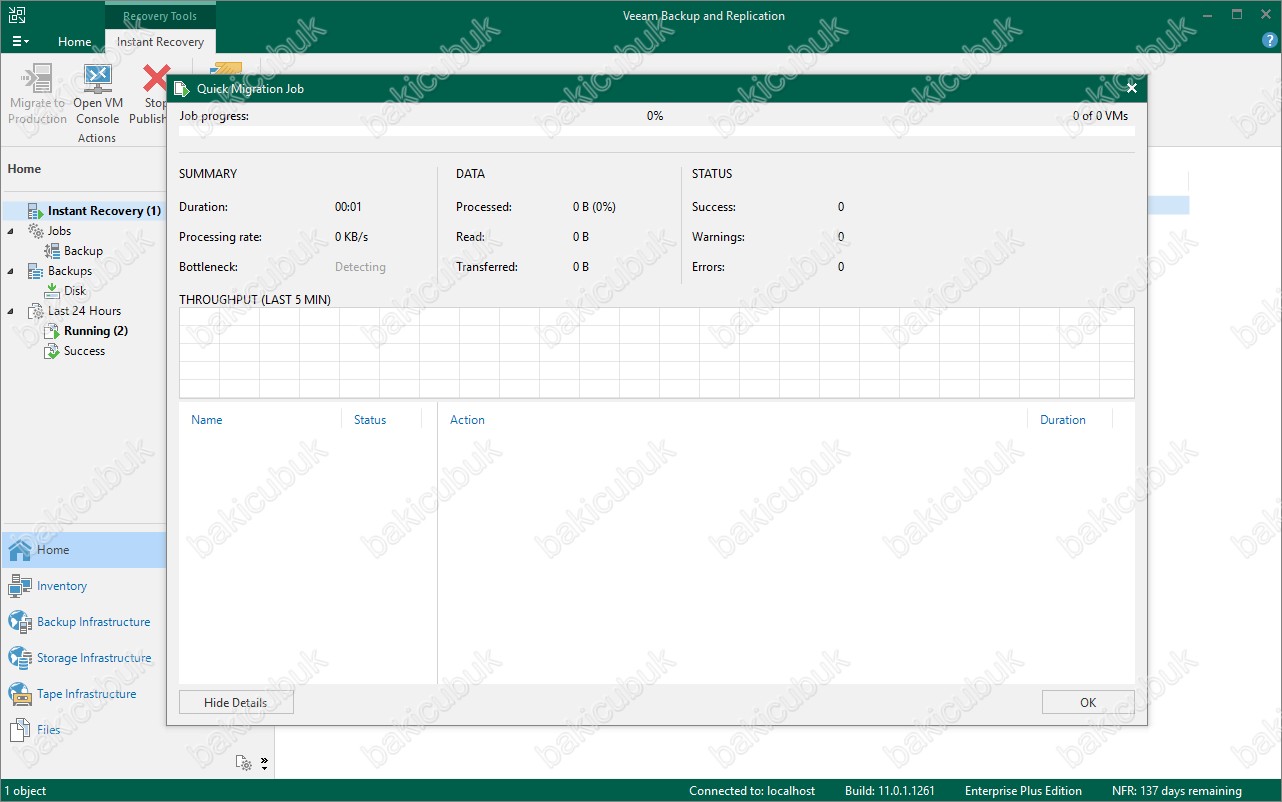Click the Disk download icon
This screenshot has height=802, width=1282.
(51, 291)
